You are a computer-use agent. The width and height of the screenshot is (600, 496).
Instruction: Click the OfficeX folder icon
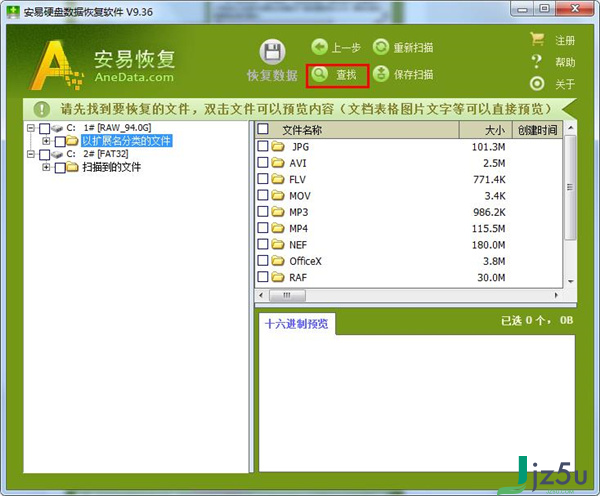click(278, 261)
